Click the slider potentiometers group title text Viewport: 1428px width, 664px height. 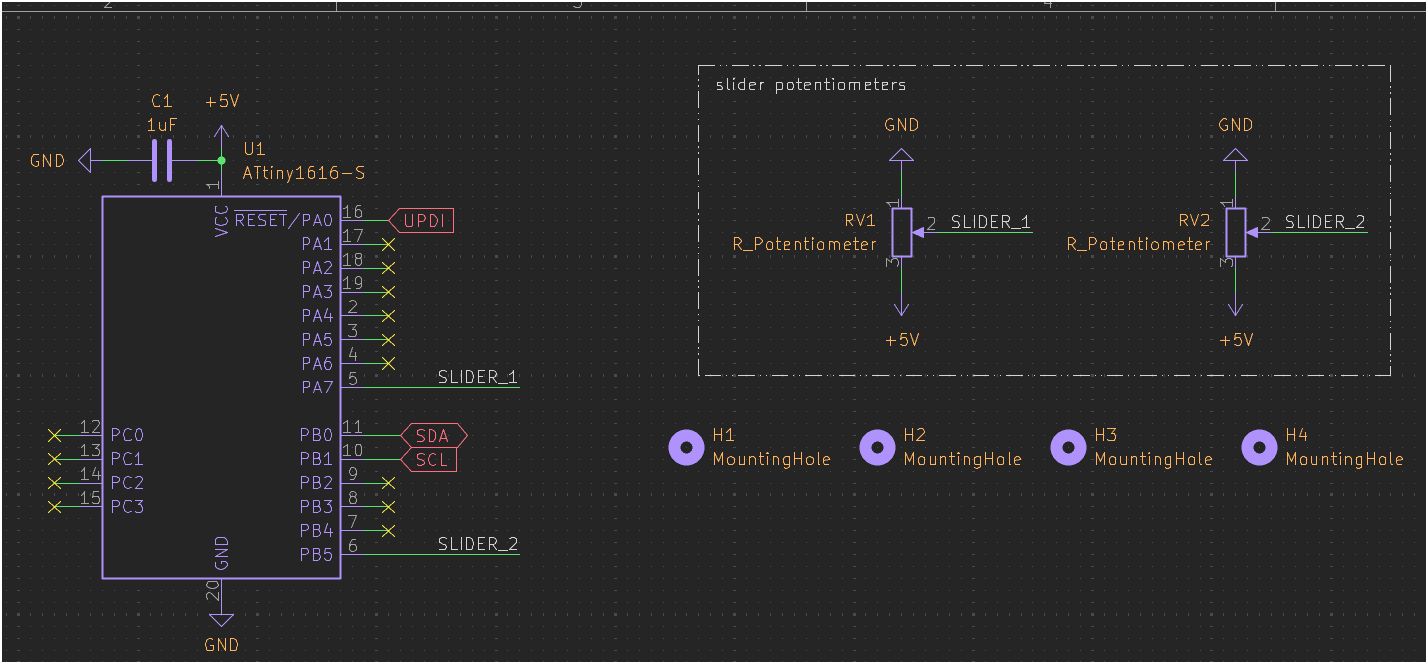click(x=810, y=85)
